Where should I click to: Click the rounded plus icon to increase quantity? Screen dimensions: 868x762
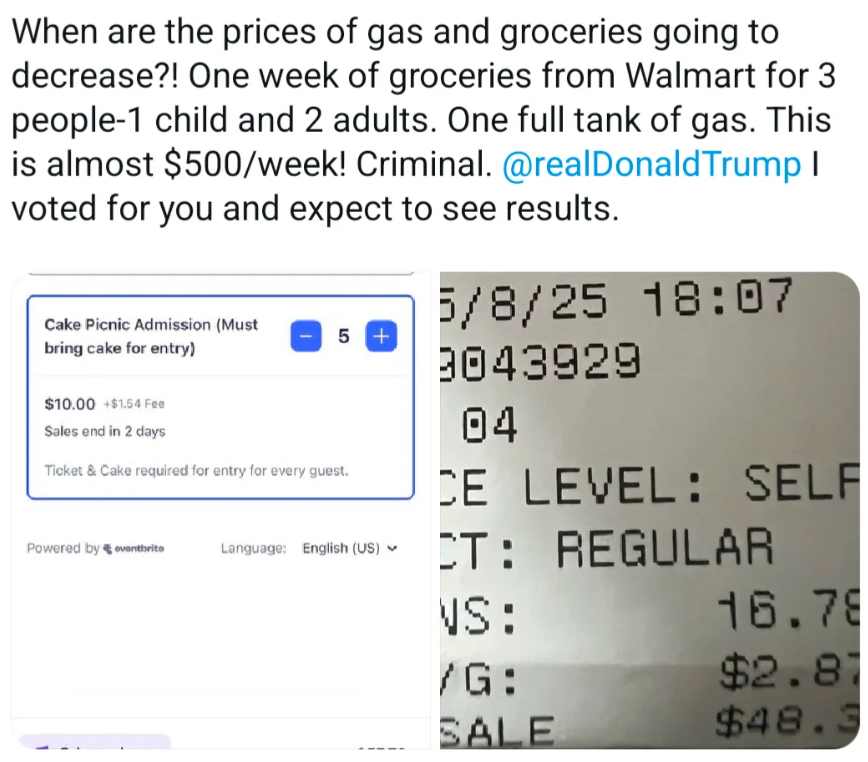(381, 336)
